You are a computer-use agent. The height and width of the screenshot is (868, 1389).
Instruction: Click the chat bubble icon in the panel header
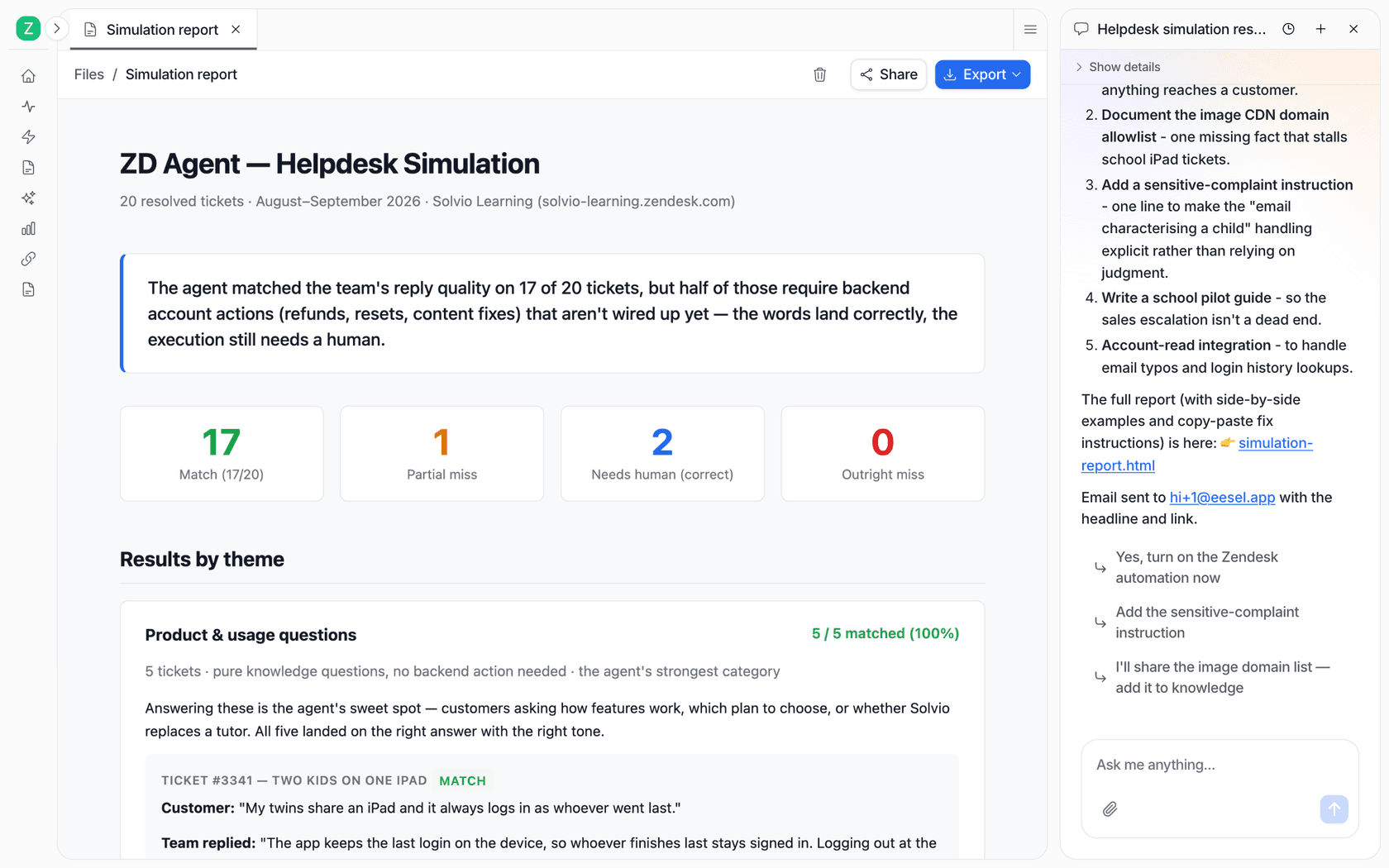[1081, 29]
